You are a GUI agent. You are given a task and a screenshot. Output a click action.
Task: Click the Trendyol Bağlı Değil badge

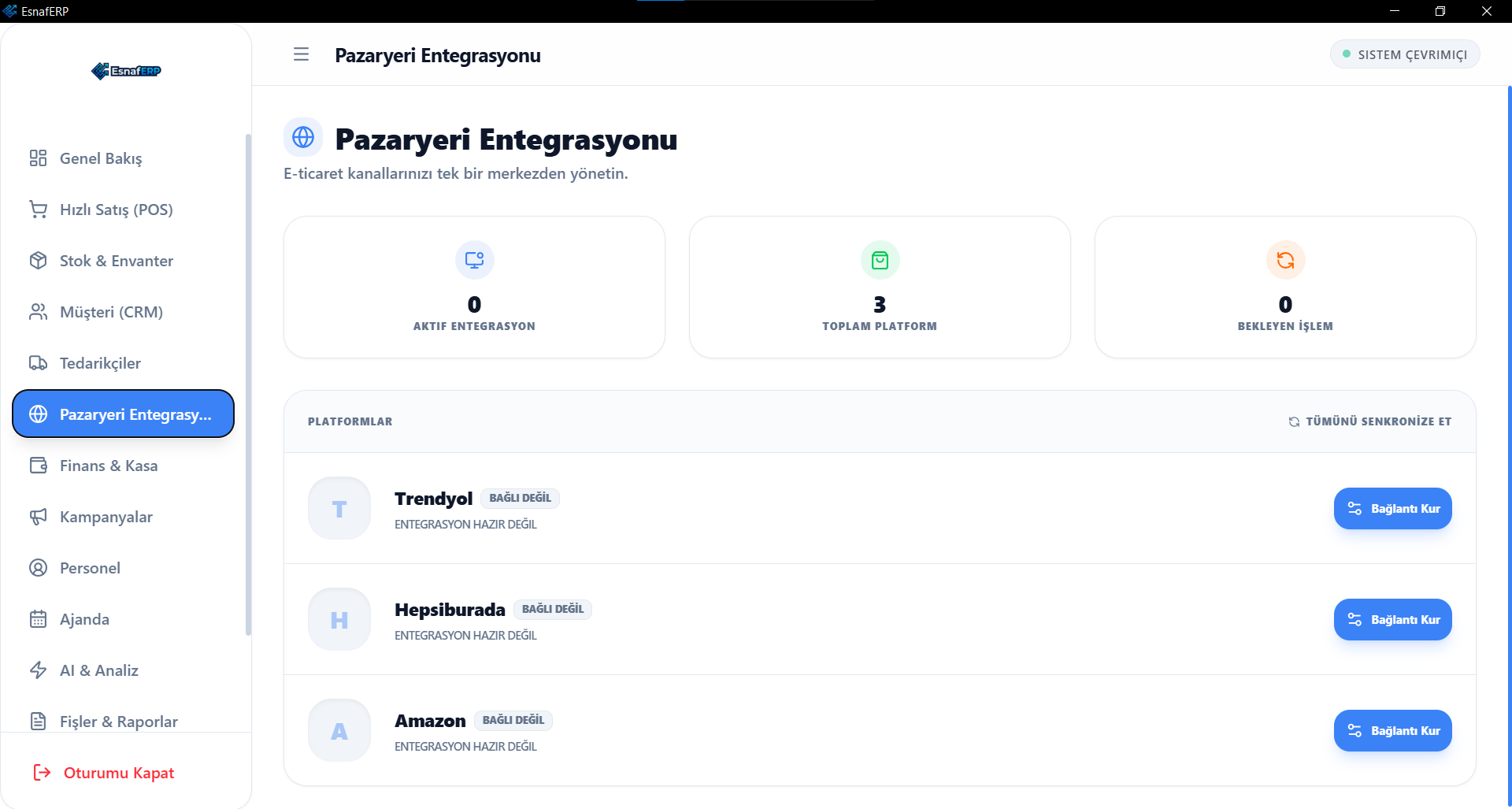click(x=521, y=498)
